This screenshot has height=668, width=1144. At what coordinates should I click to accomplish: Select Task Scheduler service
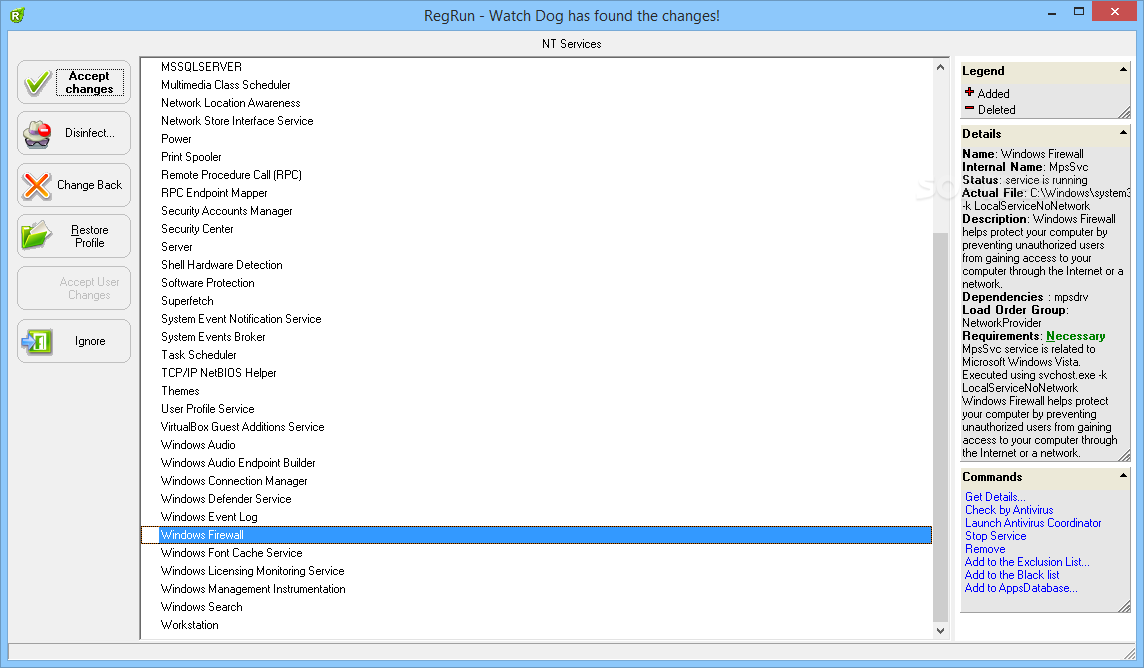tap(198, 355)
